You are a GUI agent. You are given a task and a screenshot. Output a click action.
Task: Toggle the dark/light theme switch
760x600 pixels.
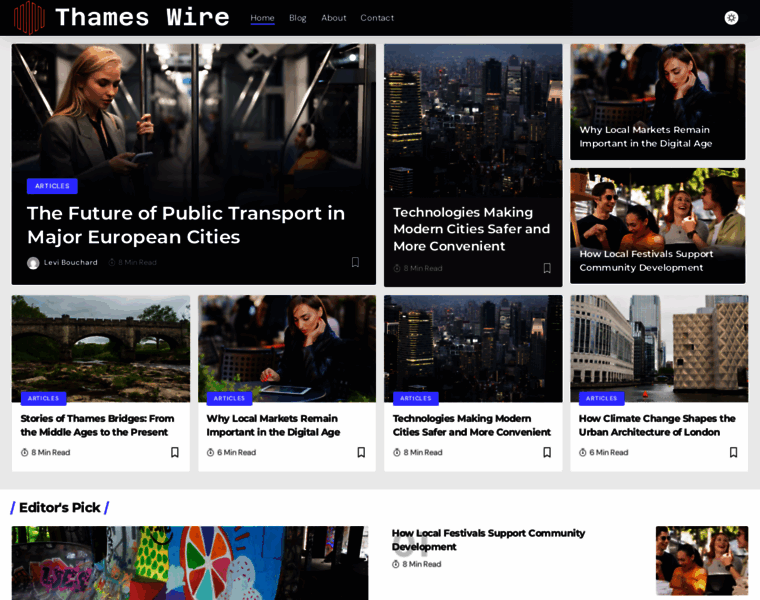731,18
